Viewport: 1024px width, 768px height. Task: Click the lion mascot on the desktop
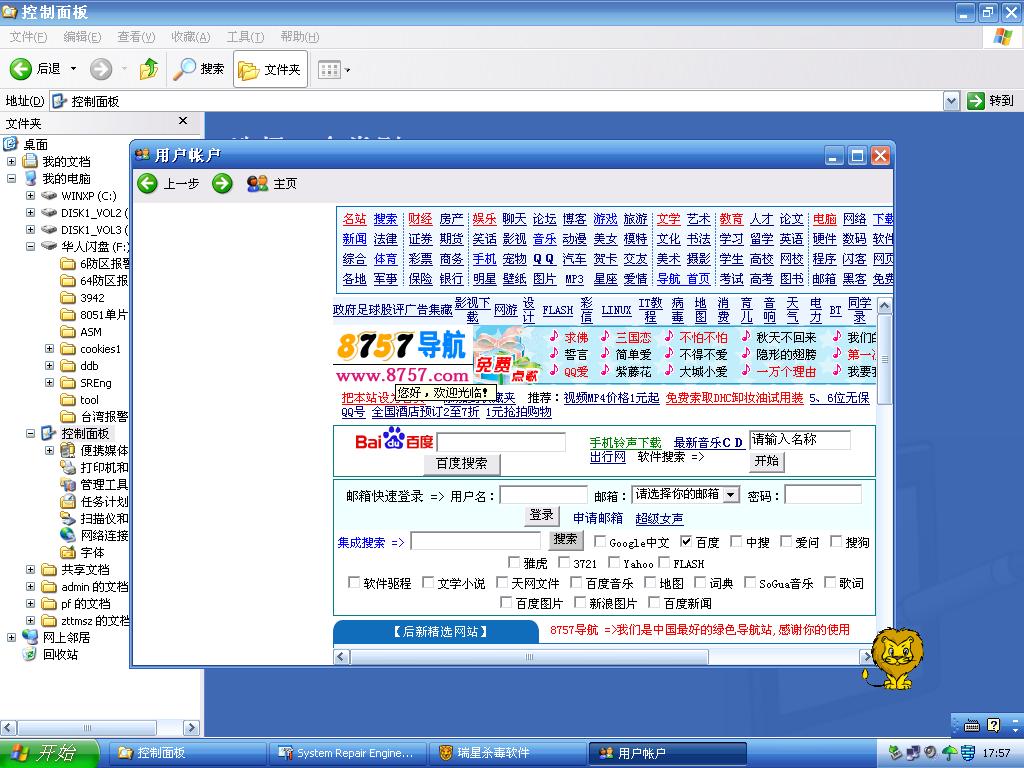pos(895,658)
